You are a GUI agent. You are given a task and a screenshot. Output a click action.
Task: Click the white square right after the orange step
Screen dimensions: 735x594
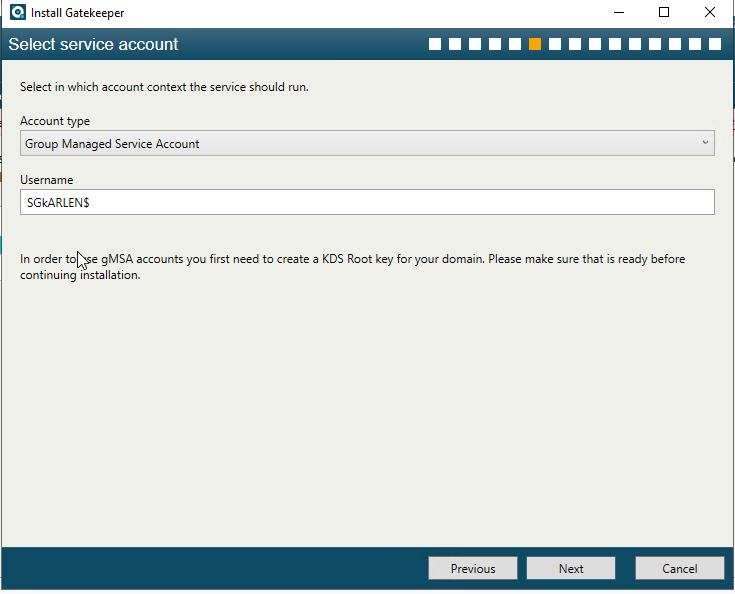(555, 44)
